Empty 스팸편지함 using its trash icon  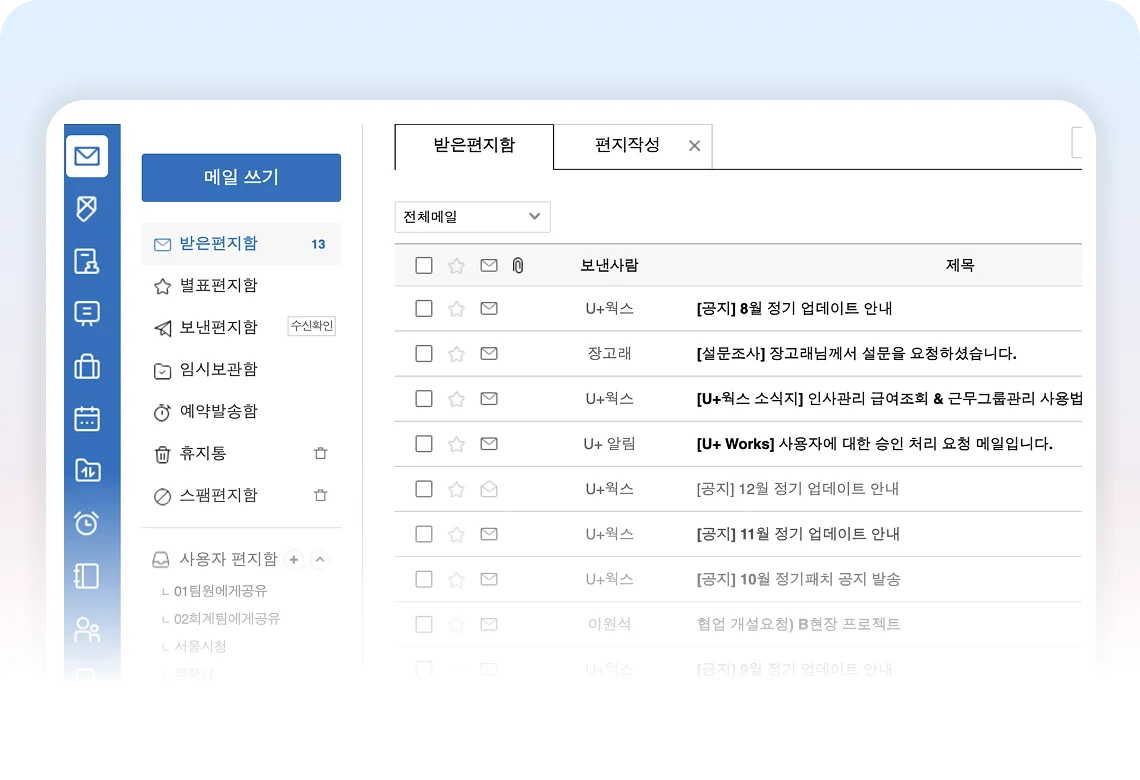pos(320,496)
